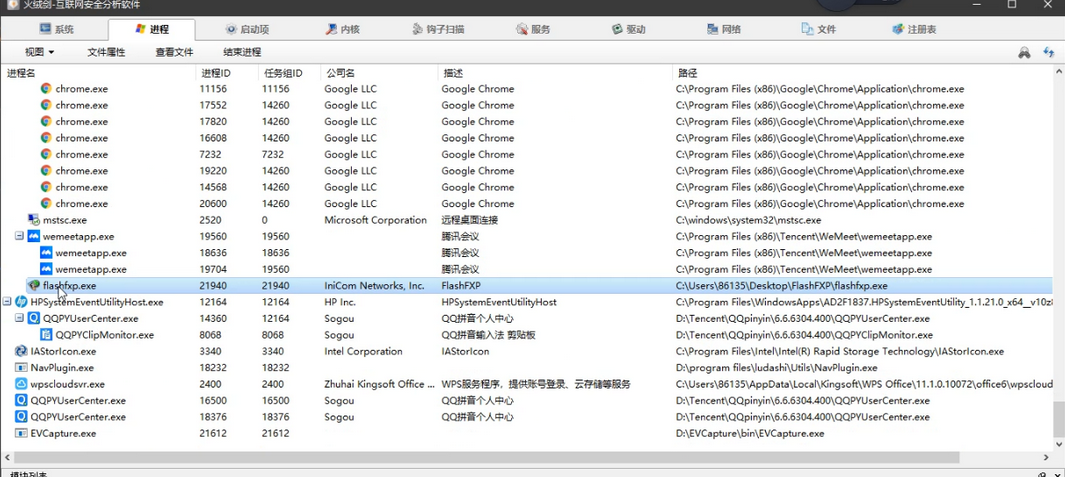Click the Chrome icon of process 17552
The image size is (1065, 477).
coord(46,105)
